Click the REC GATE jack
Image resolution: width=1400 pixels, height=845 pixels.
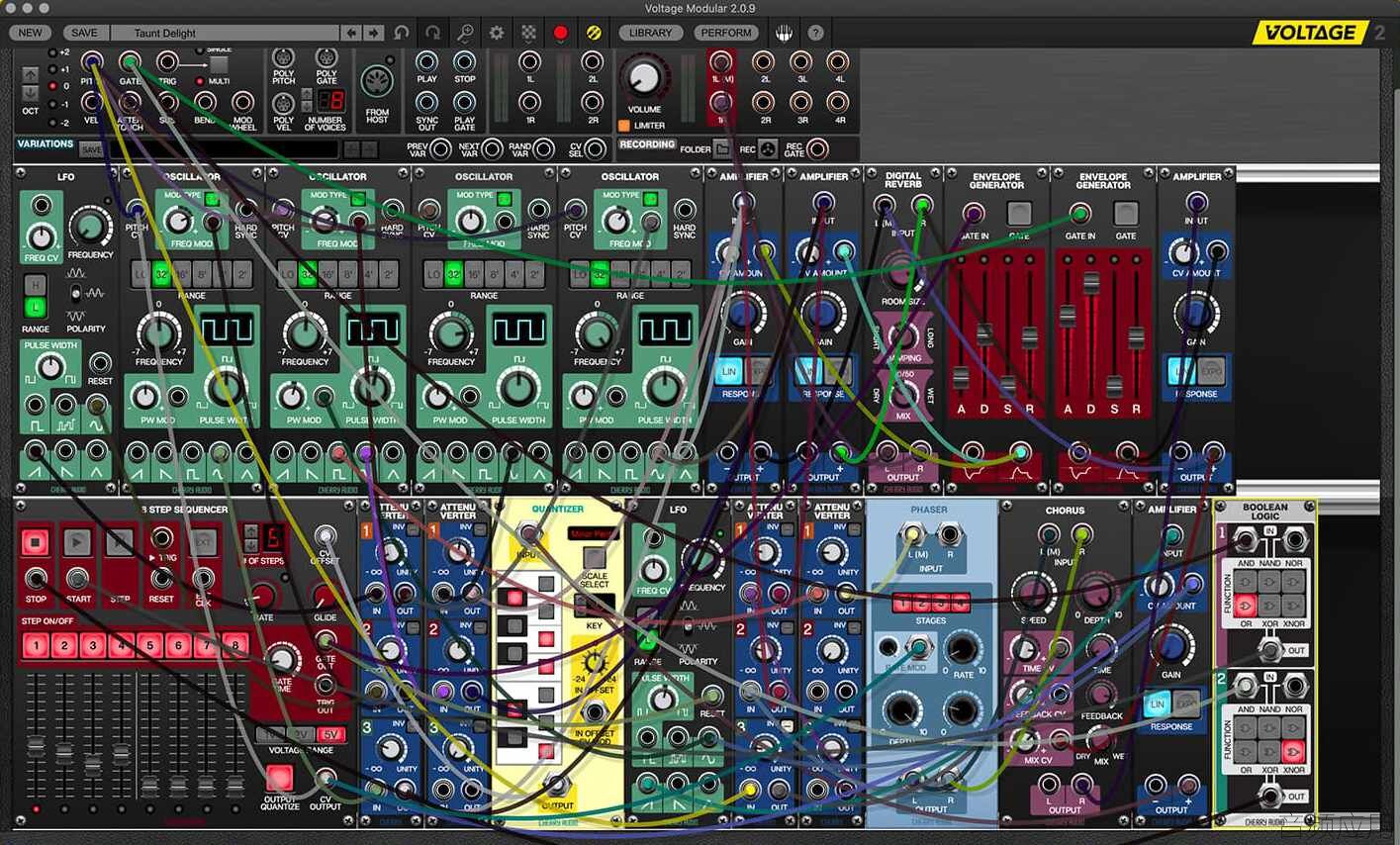point(817,149)
